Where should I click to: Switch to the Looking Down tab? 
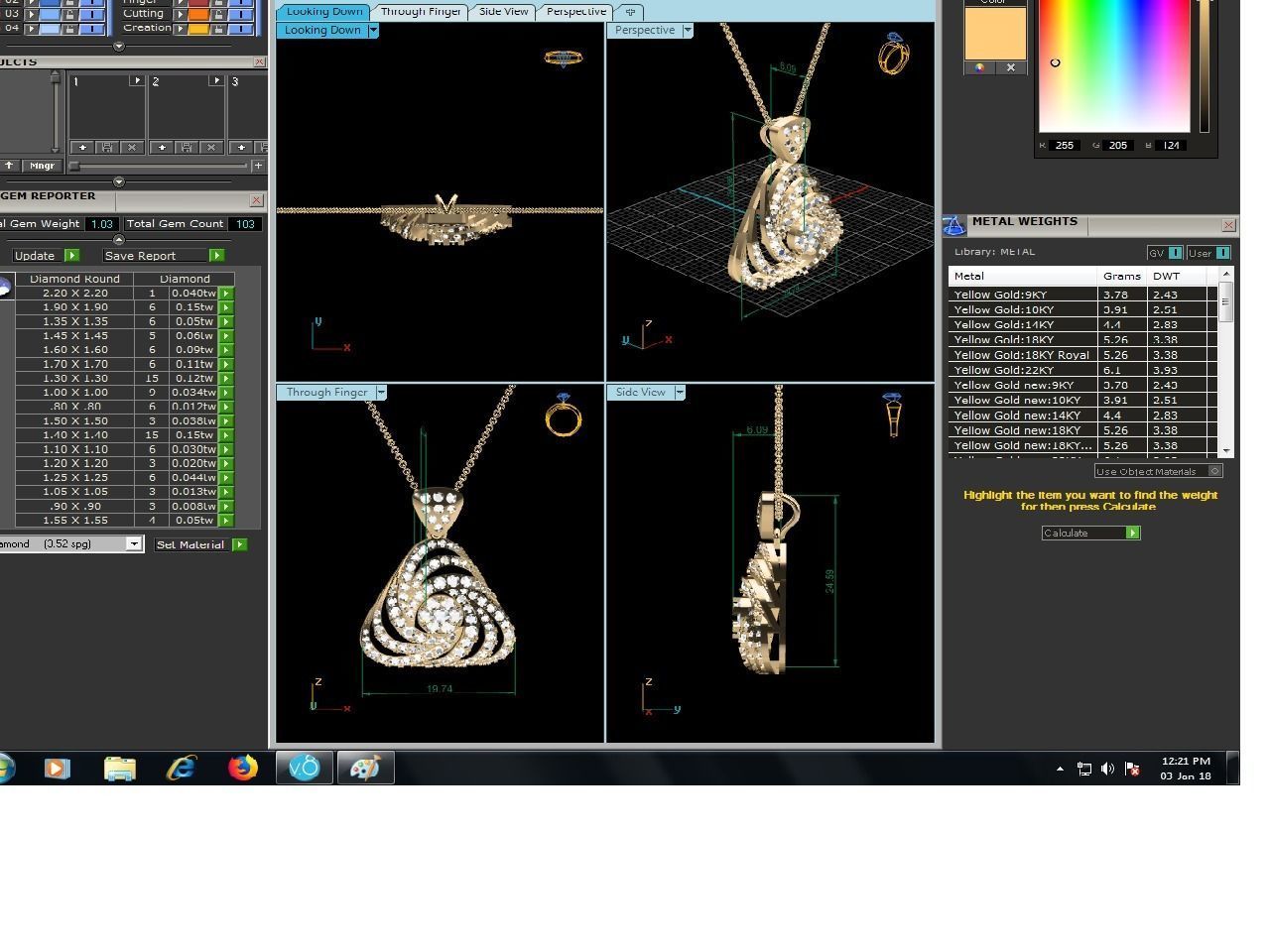pyautogui.click(x=323, y=11)
